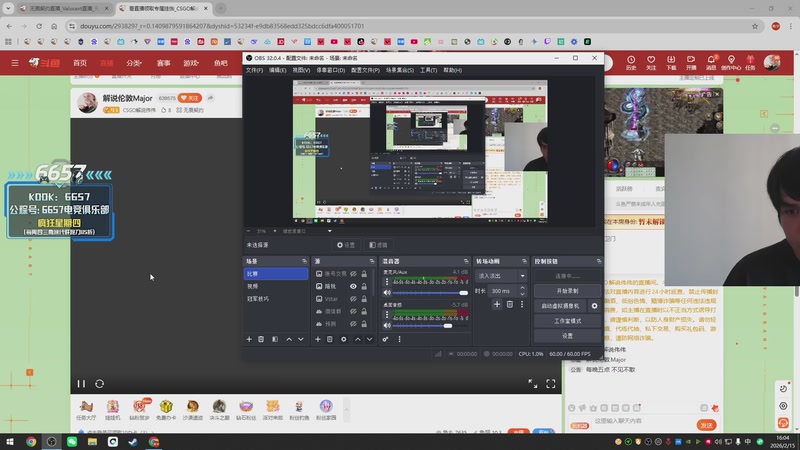This screenshot has height=450, width=800.
Task: Send chat message with 发送 button
Action: 707,425
